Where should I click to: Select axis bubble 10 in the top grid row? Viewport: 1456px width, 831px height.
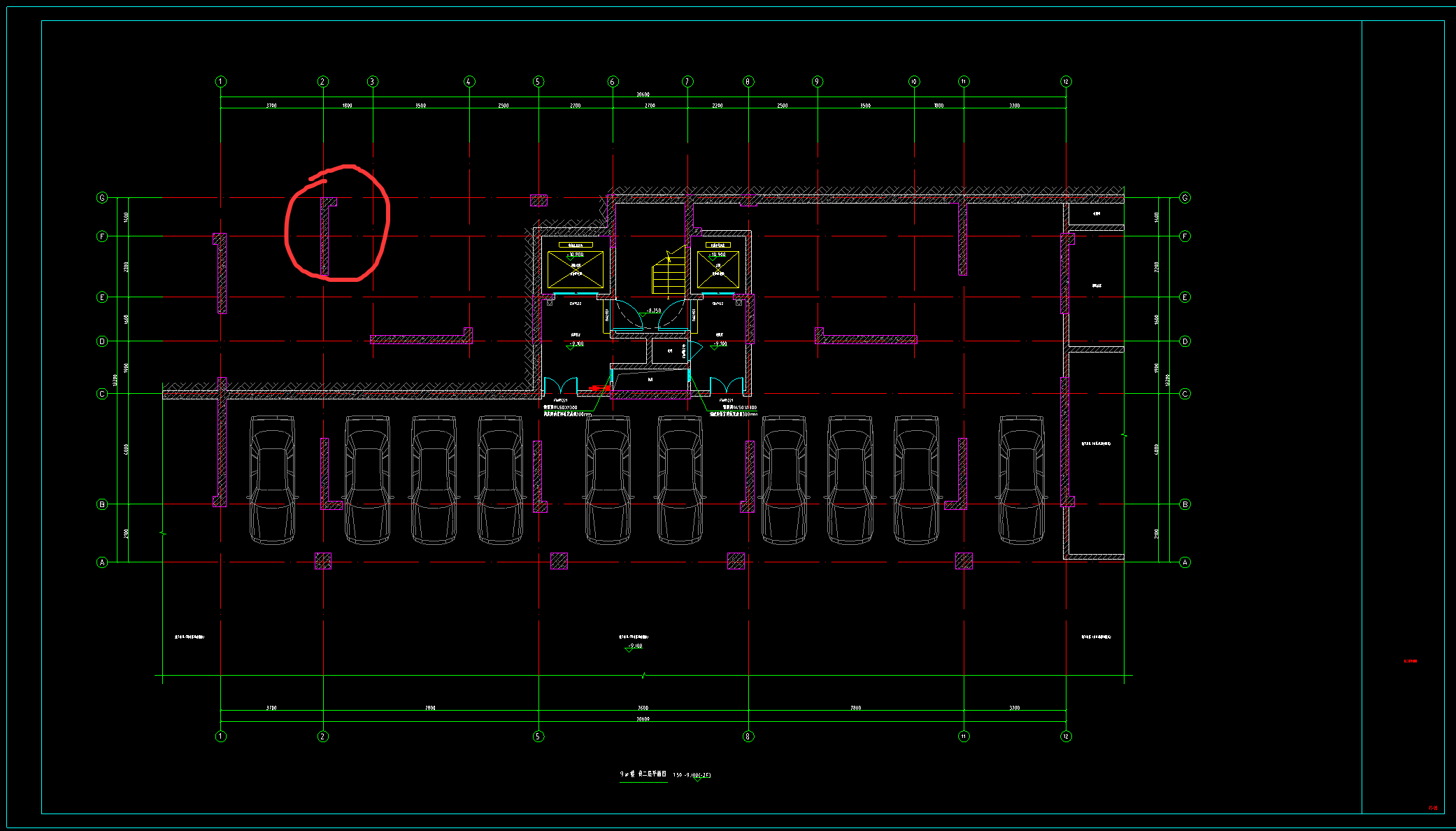pos(914,82)
